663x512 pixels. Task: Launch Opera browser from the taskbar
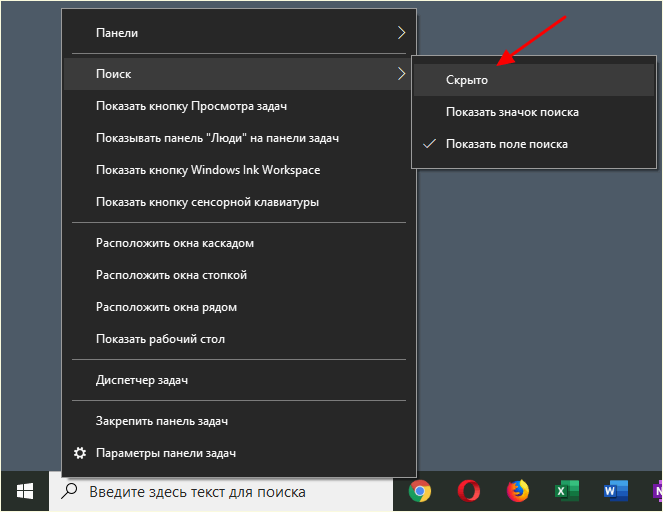pos(468,491)
